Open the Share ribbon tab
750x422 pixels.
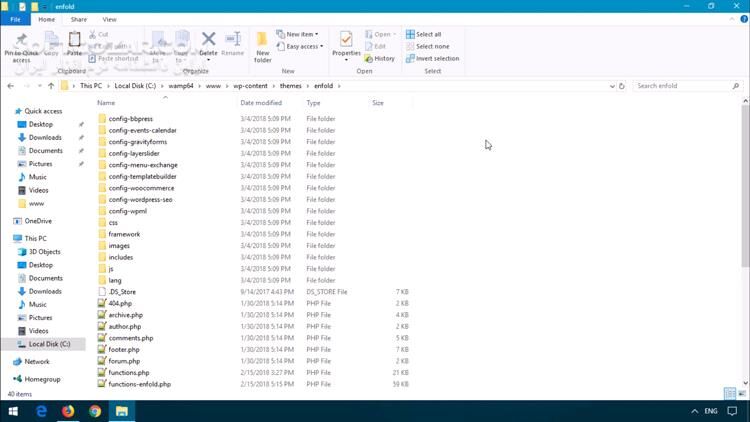tap(78, 19)
